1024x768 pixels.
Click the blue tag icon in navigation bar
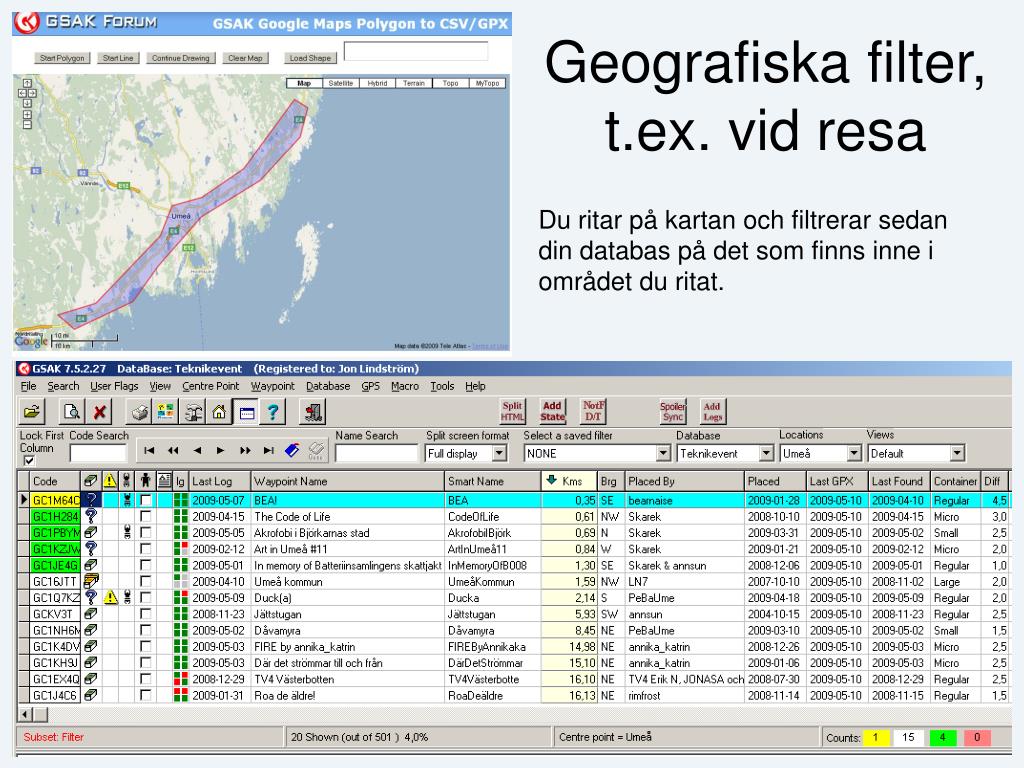pyautogui.click(x=292, y=450)
